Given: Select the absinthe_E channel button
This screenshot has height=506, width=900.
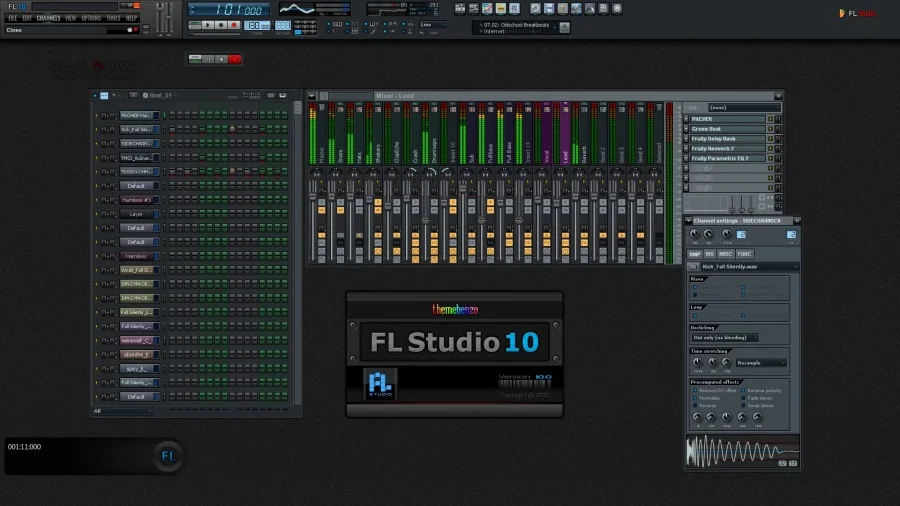Looking at the screenshot, I should coord(137,355).
